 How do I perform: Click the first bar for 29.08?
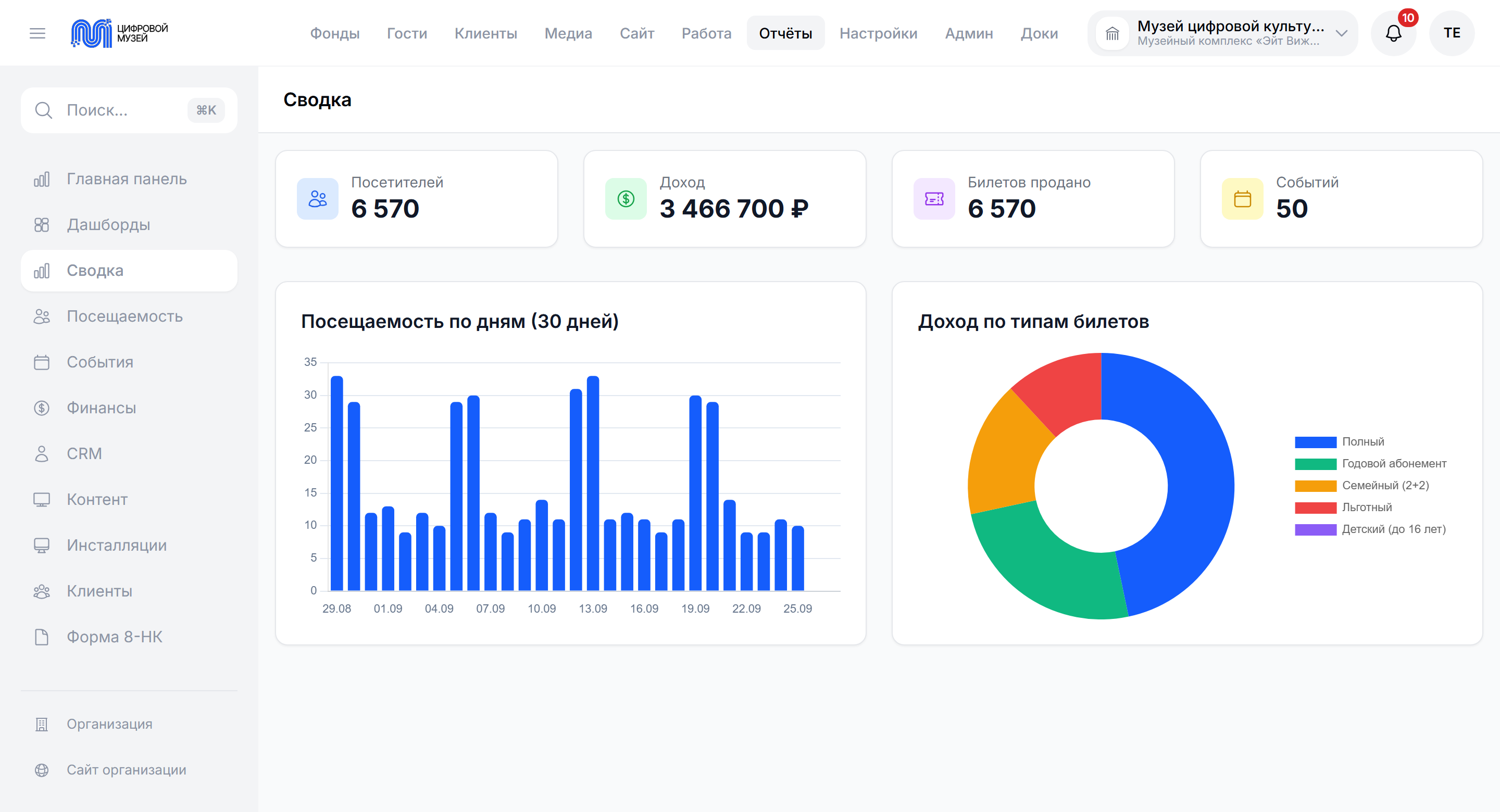(x=336, y=483)
